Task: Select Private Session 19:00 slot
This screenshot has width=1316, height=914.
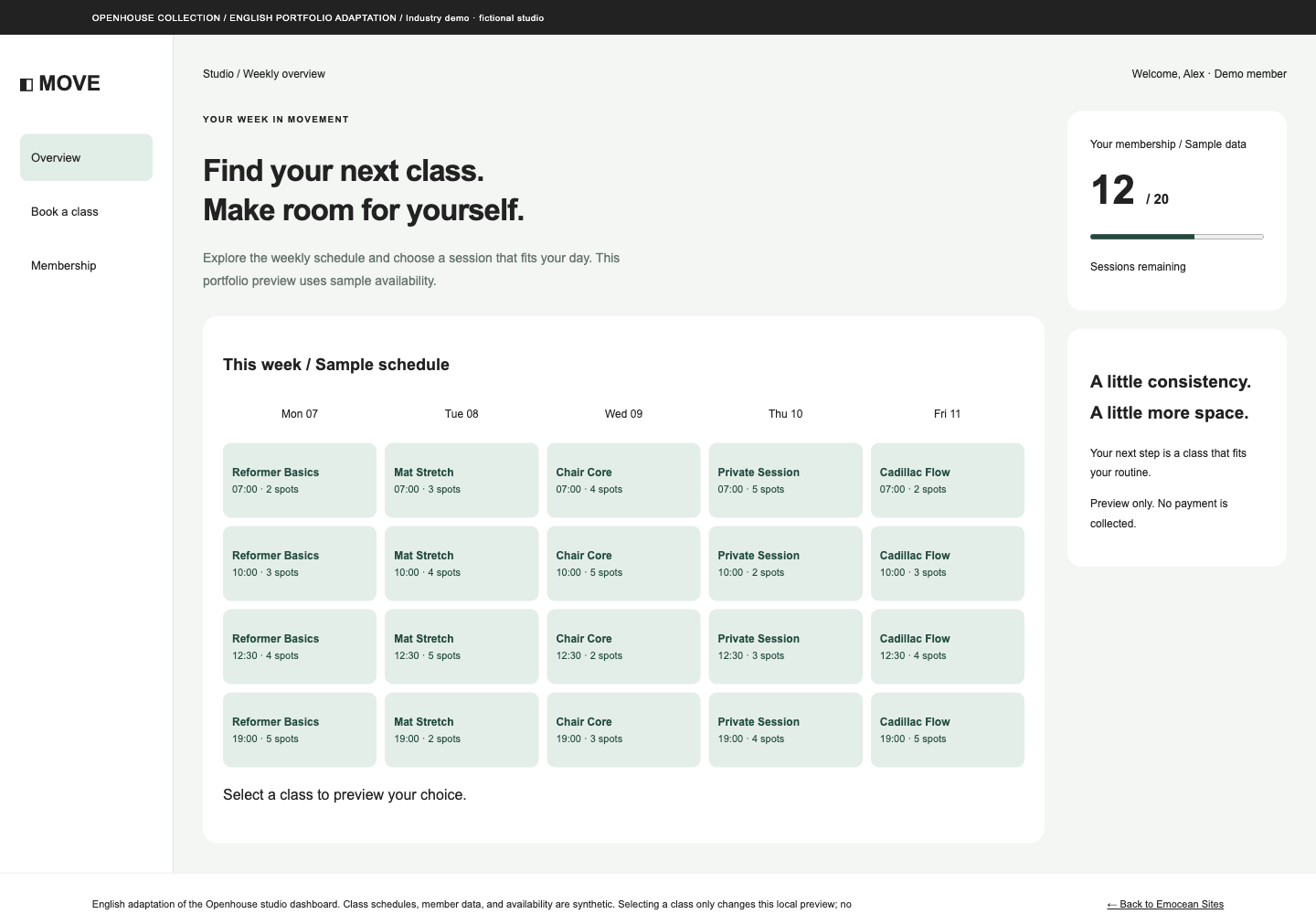Action: [x=786, y=730]
